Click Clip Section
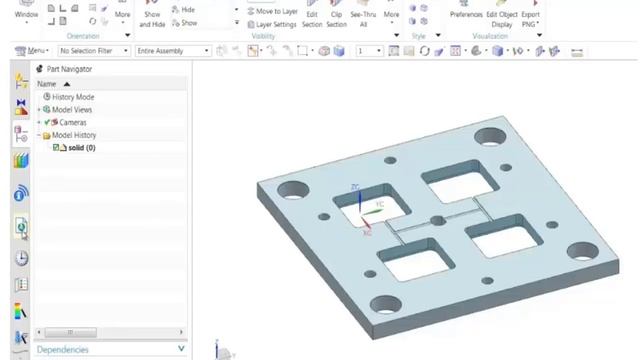 (x=336, y=15)
